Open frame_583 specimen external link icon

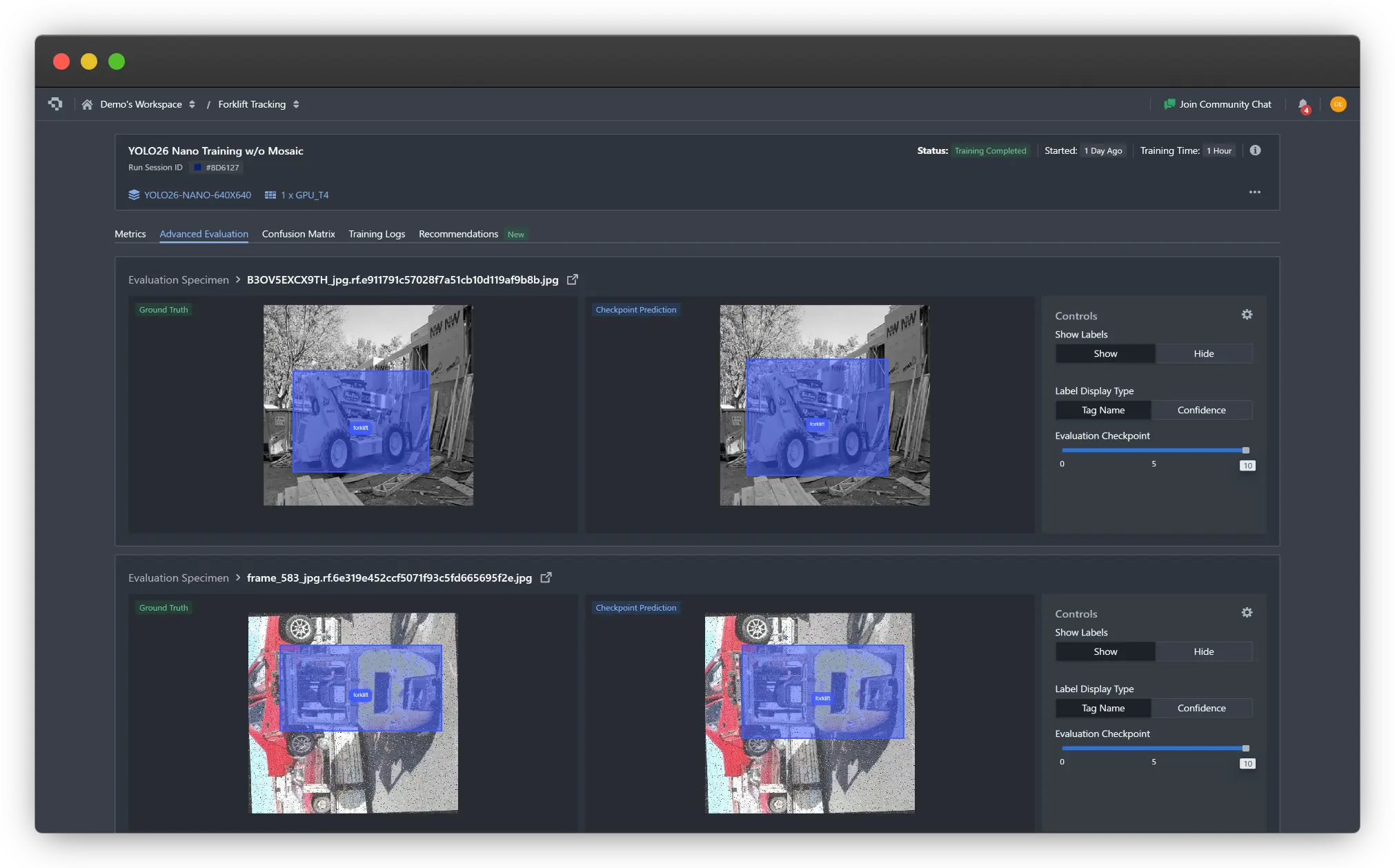click(546, 578)
